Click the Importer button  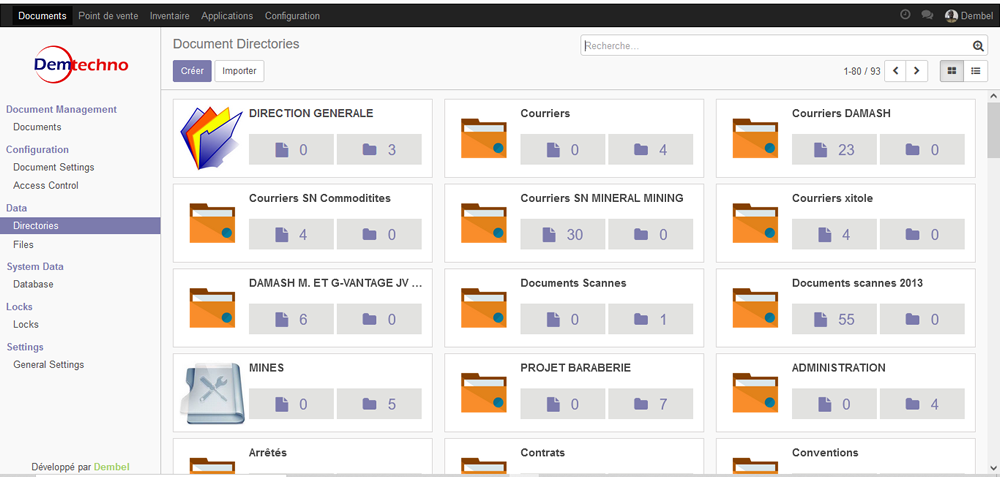coord(239,71)
